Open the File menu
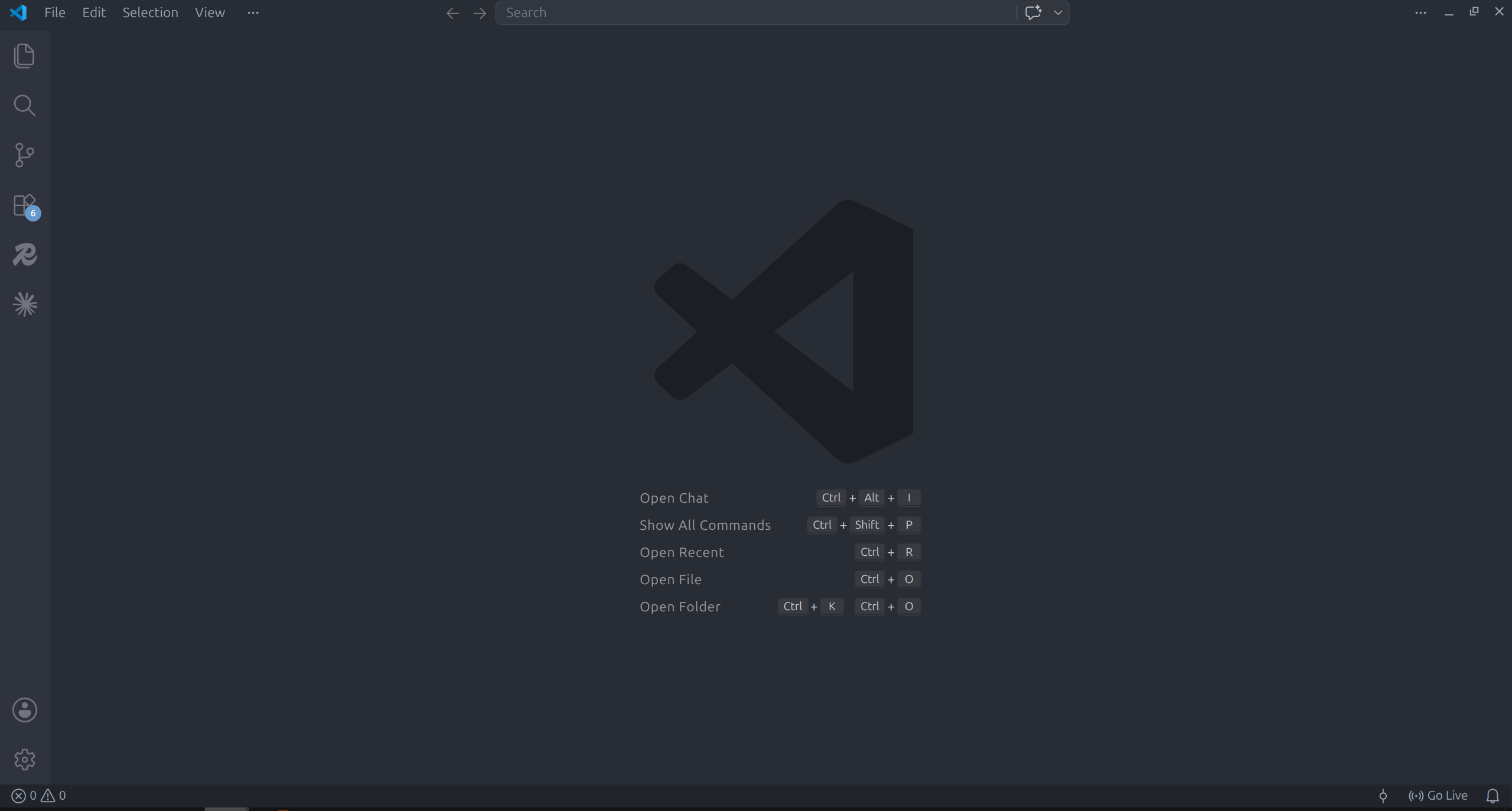The width and height of the screenshot is (1512, 811). pos(55,12)
